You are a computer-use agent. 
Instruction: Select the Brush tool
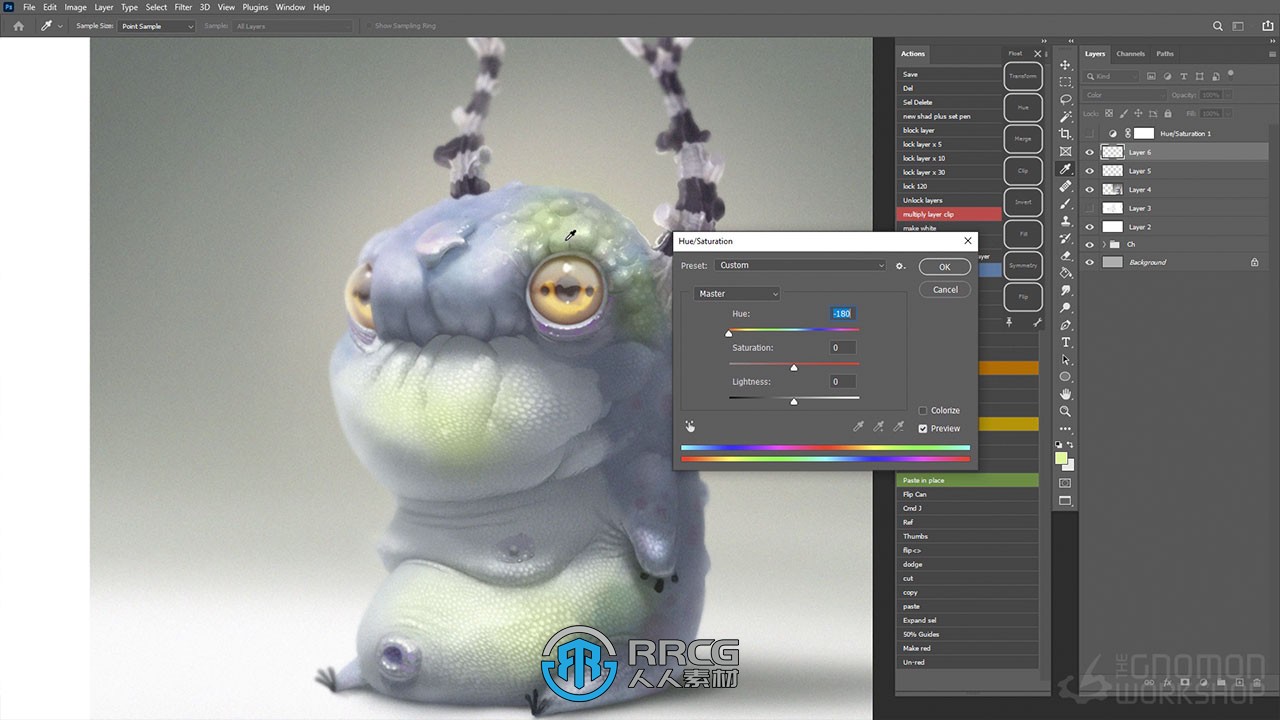(1065, 204)
